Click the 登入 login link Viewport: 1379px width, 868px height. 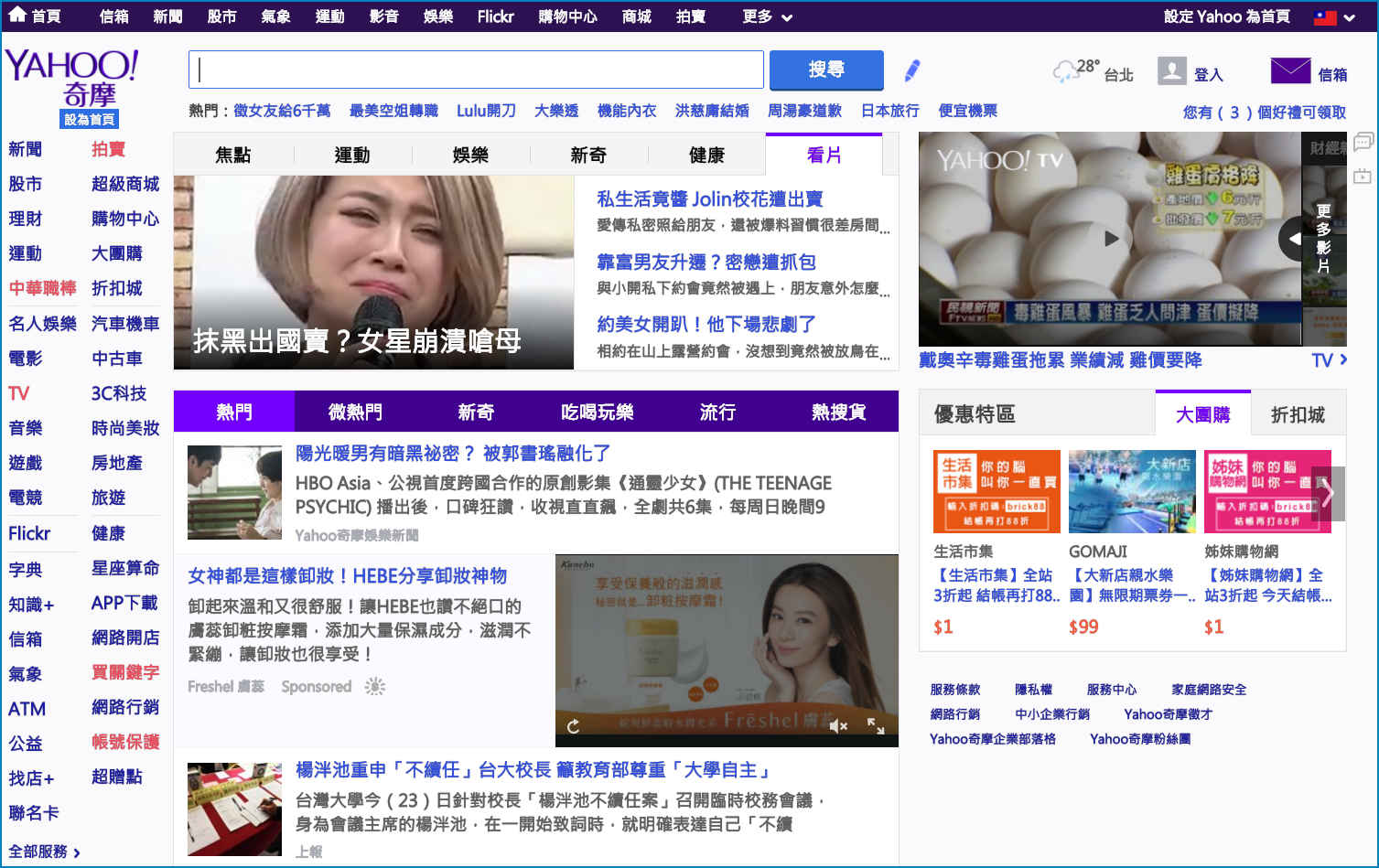coord(1208,74)
